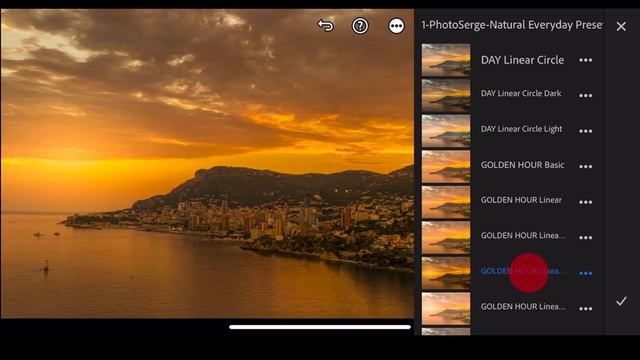This screenshot has height=360, width=640.
Task: Open the 1-PhotoSerge-Natural Everyday preset group dropdown
Action: pos(512,25)
